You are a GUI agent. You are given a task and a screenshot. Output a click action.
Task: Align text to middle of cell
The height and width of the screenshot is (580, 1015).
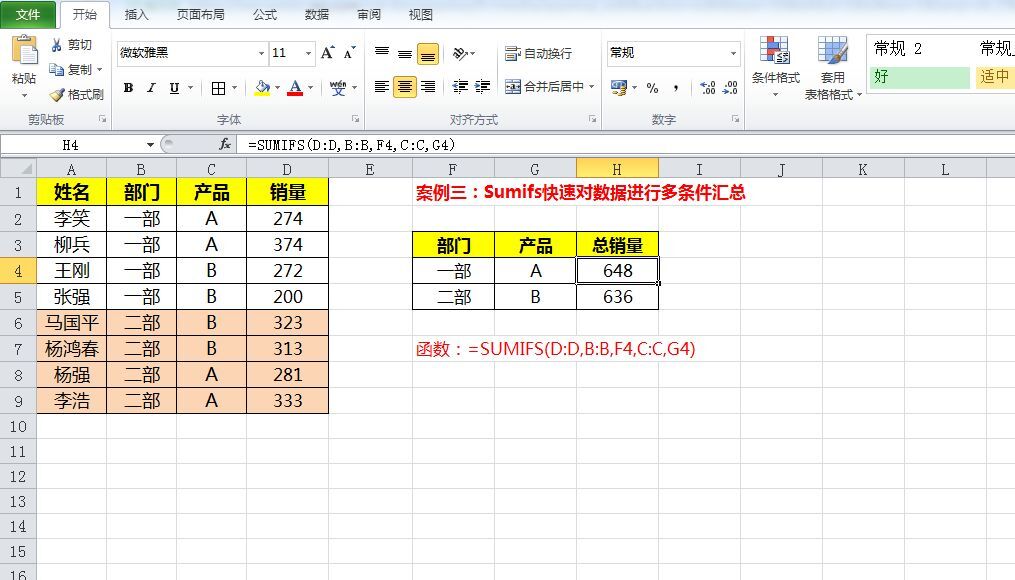[x=405, y=53]
